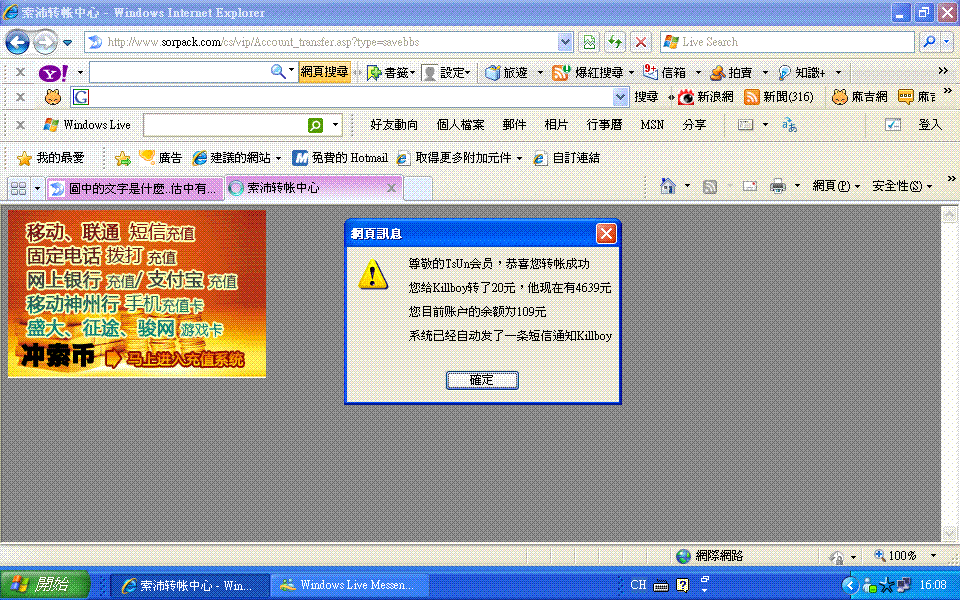This screenshot has height=600, width=960.
Task: Click the Quick Tabs grid icon
Action: pos(18,187)
